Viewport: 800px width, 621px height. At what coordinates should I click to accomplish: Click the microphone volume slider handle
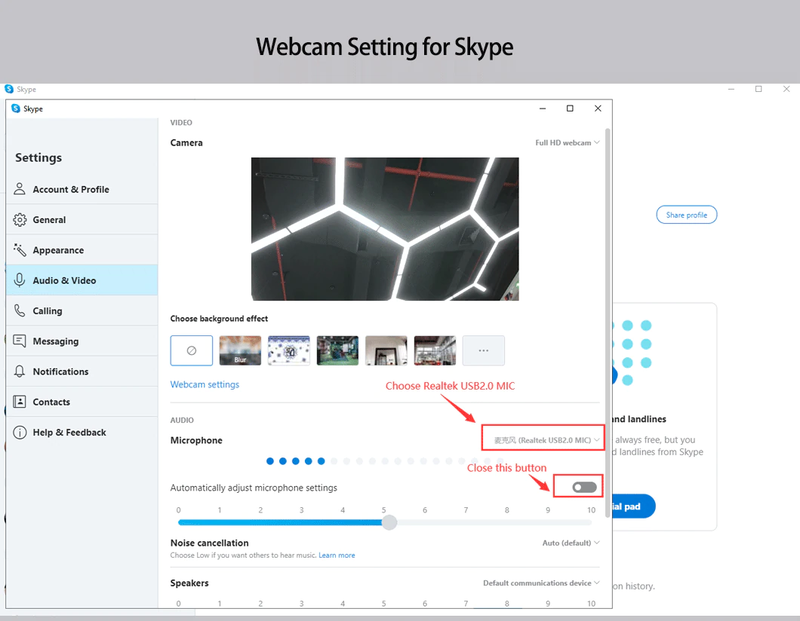coord(389,522)
